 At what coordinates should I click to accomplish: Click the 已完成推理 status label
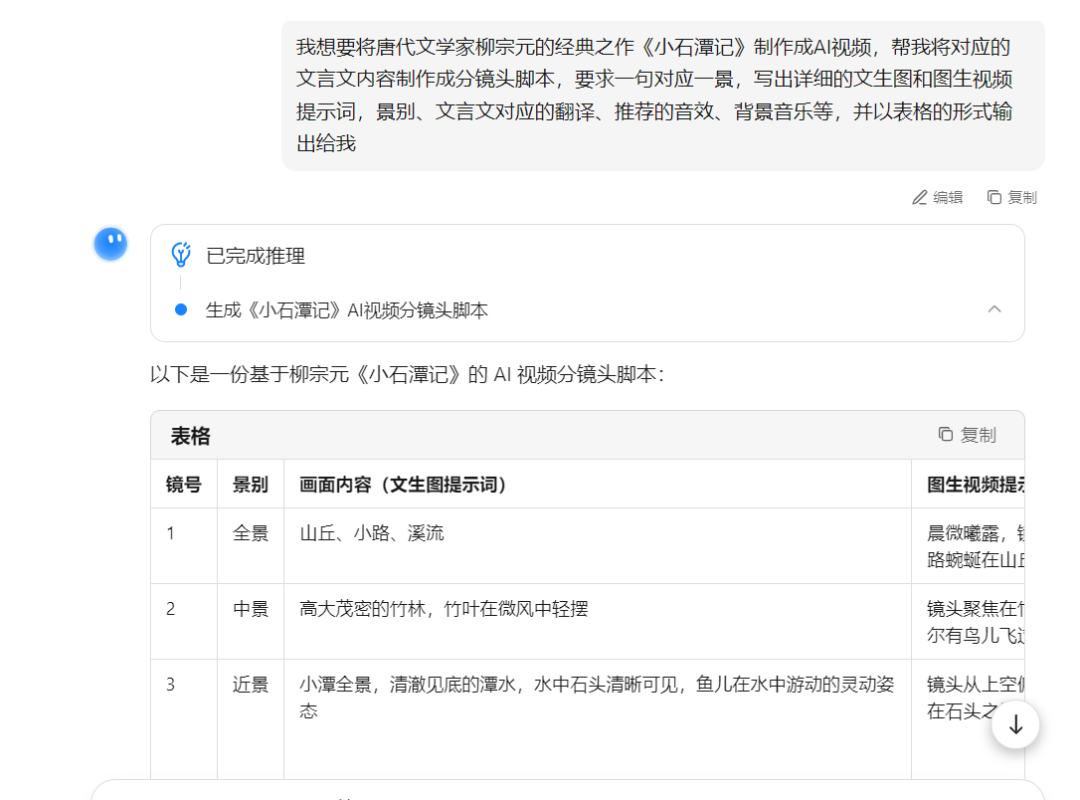(x=255, y=256)
